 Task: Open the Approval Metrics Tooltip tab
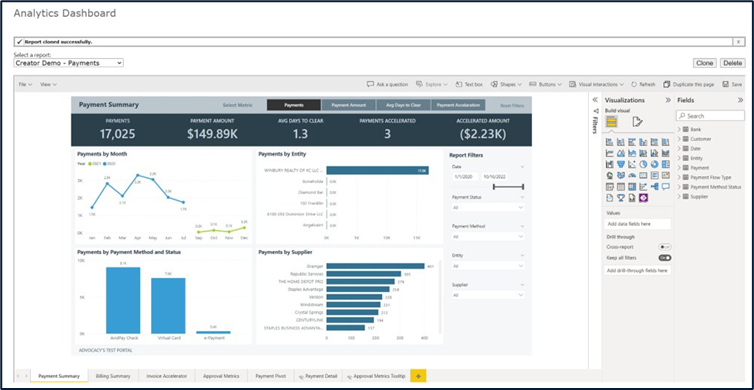point(376,376)
